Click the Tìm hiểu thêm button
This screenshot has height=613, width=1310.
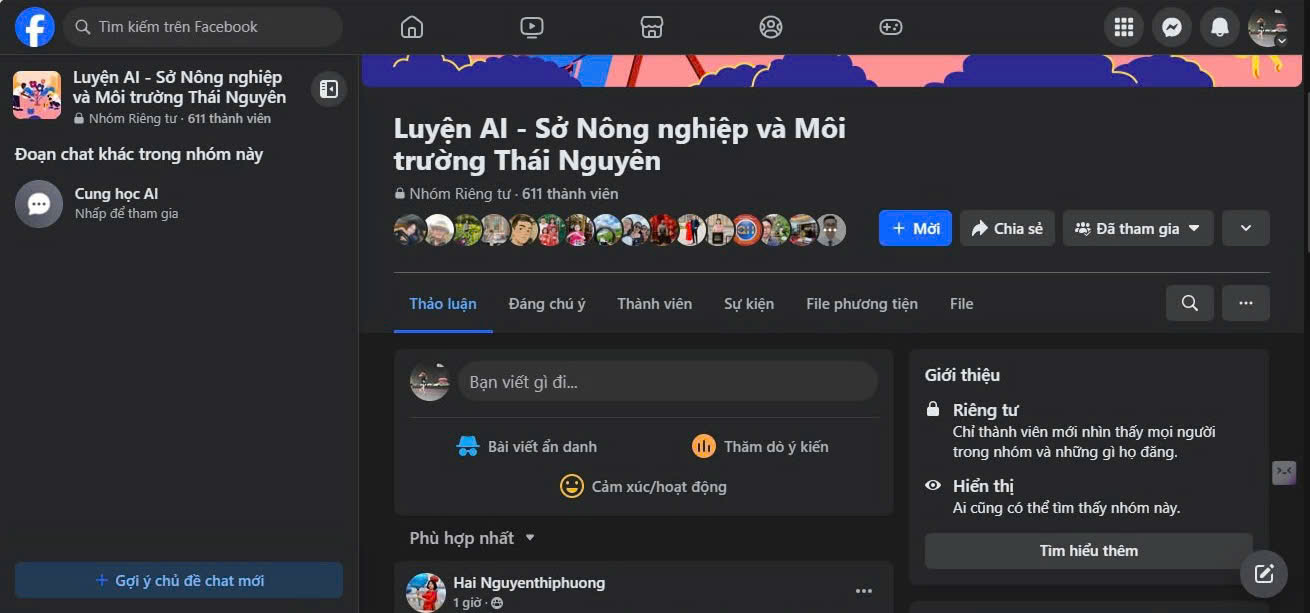pos(1088,551)
